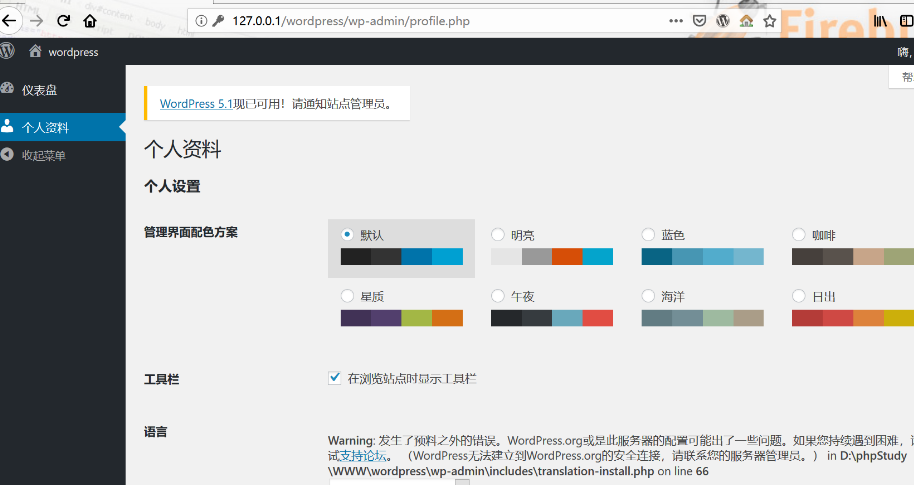The width and height of the screenshot is (914, 485).
Task: Click the house extension icon in address bar
Action: click(x=746, y=21)
